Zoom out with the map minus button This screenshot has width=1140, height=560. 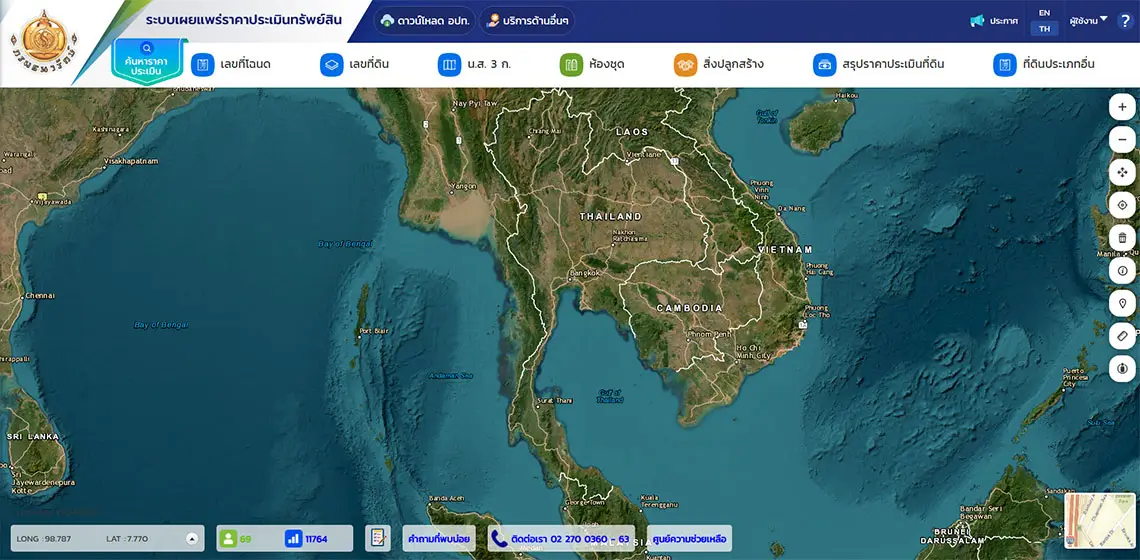[x=1122, y=140]
